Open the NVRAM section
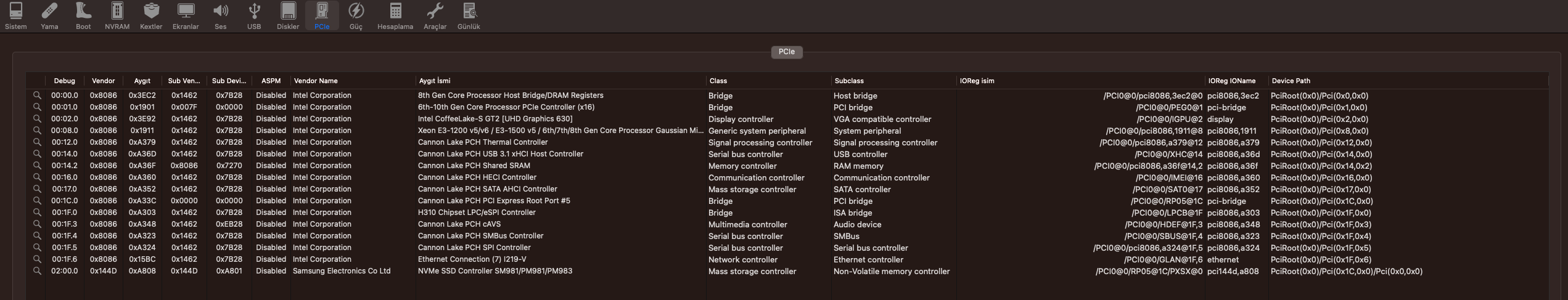The height and width of the screenshot is (300, 1568). click(x=117, y=15)
